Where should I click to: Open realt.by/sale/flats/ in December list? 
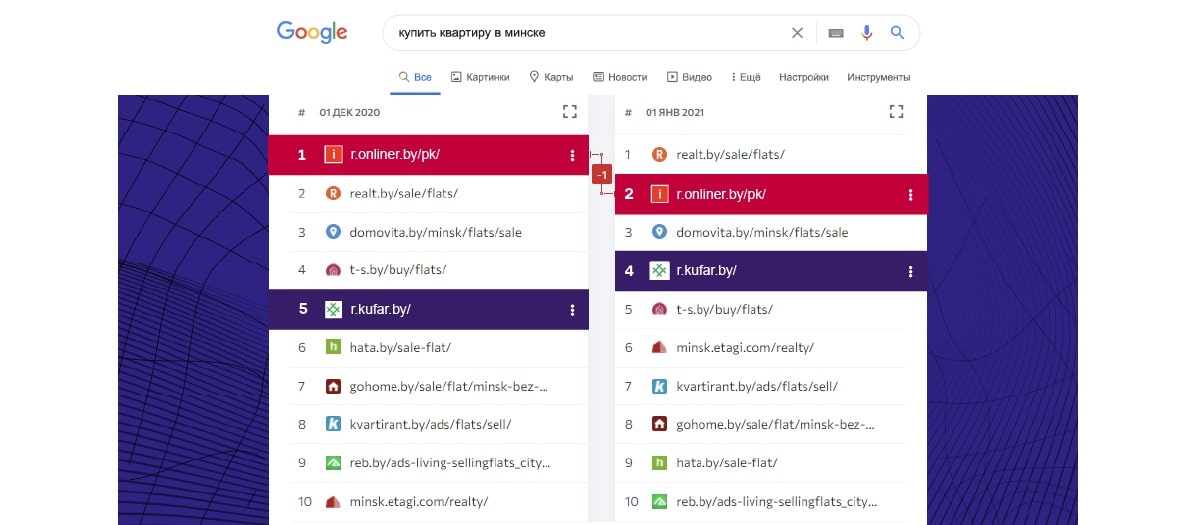point(404,194)
